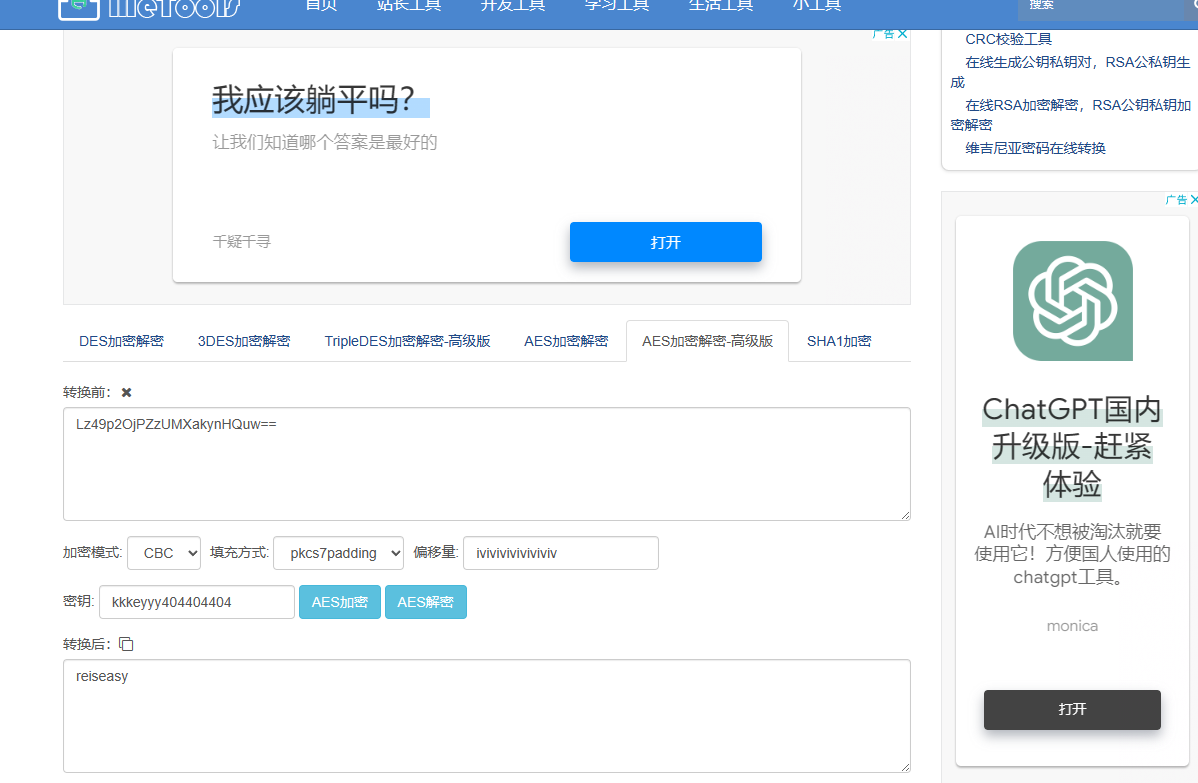Expand the 填充方式 pkcs7padding dropdown
Viewport: 1198px width, 783px height.
(x=338, y=553)
